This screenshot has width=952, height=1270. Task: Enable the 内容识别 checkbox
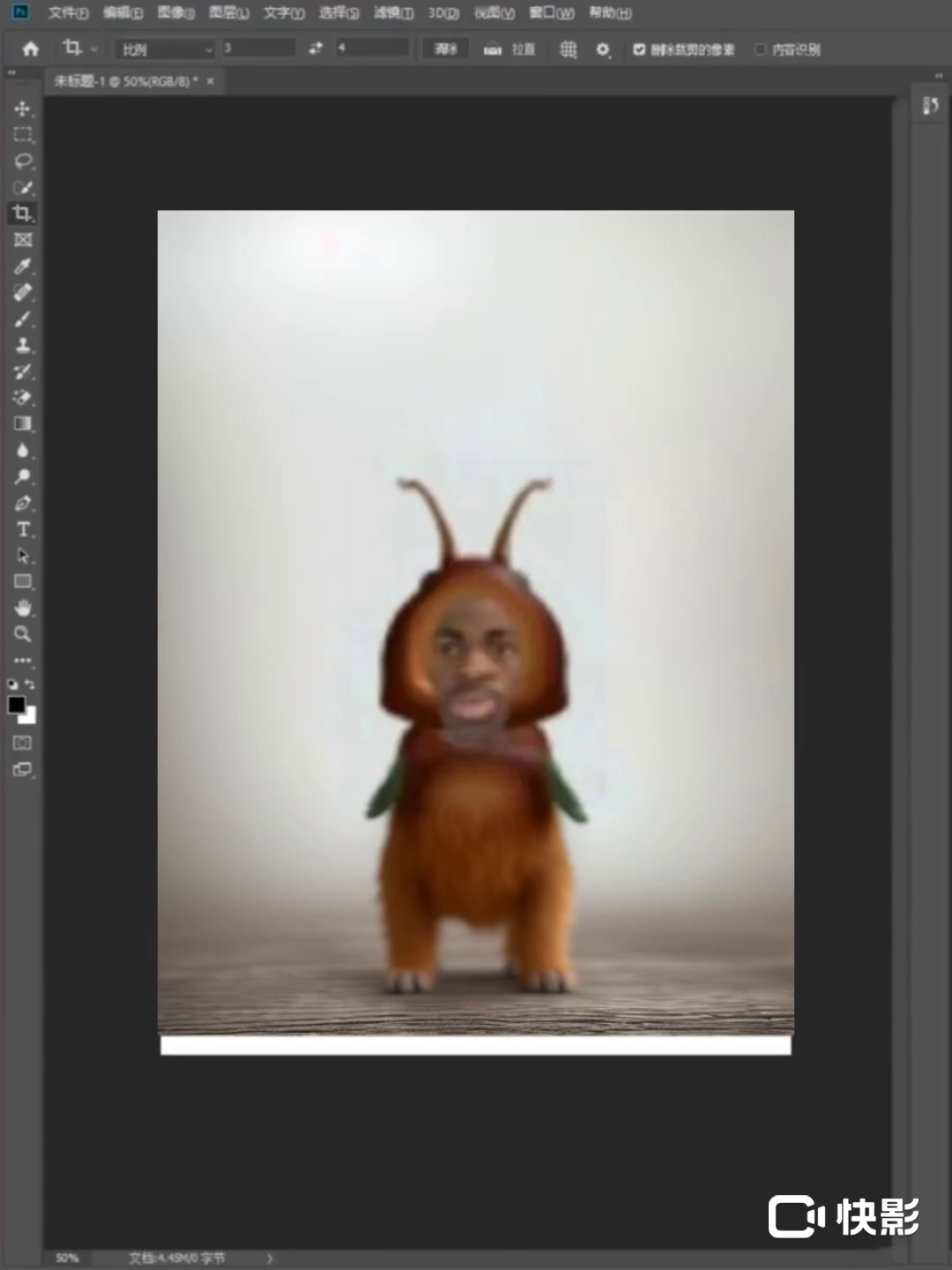click(761, 49)
